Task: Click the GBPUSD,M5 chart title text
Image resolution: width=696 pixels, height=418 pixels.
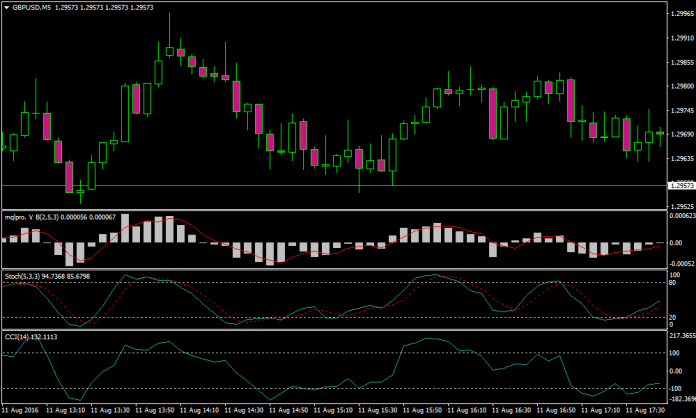Action: tap(35, 7)
